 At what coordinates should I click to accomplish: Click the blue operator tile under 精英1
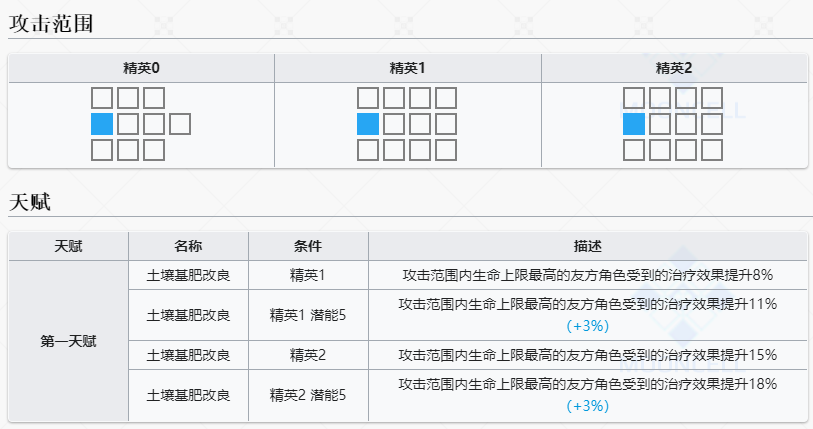[368, 124]
